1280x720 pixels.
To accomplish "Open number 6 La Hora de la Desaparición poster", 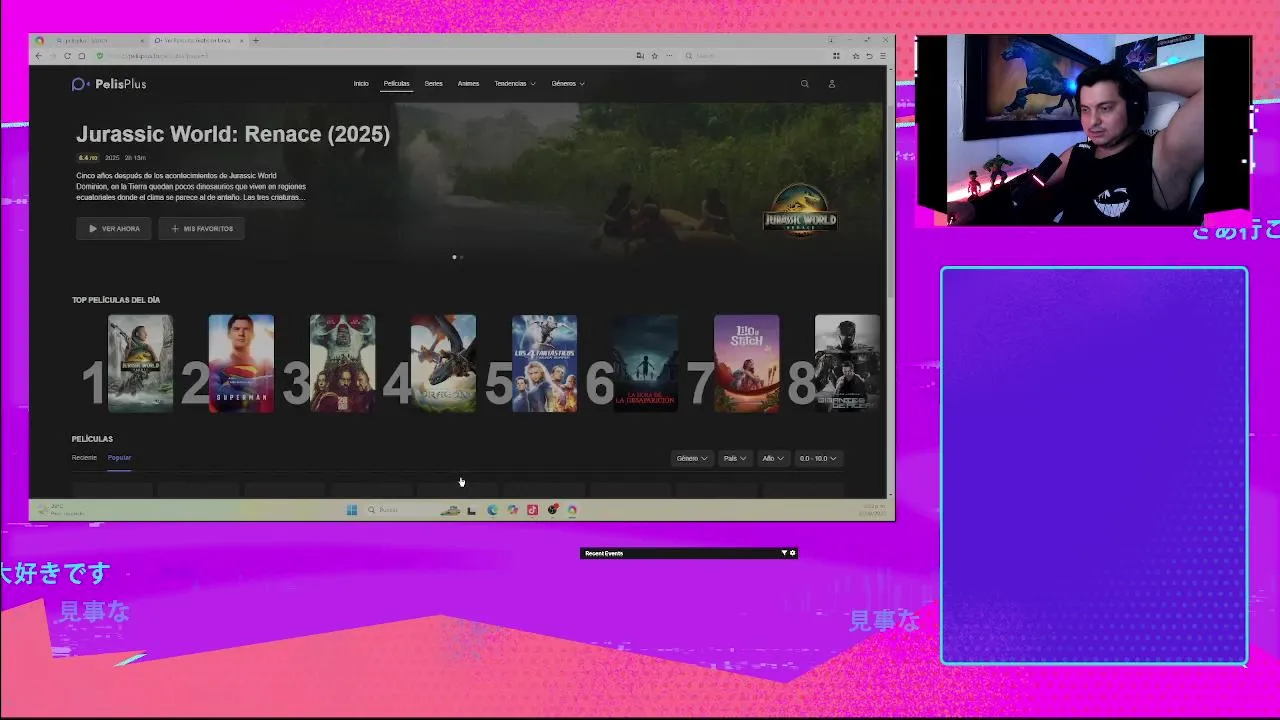I will click(x=645, y=363).
